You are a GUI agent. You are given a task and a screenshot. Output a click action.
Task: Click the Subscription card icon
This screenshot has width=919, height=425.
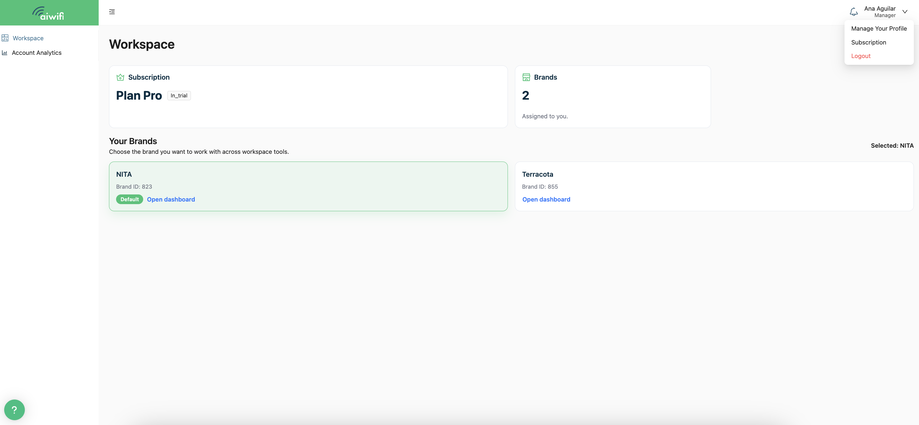click(x=120, y=77)
